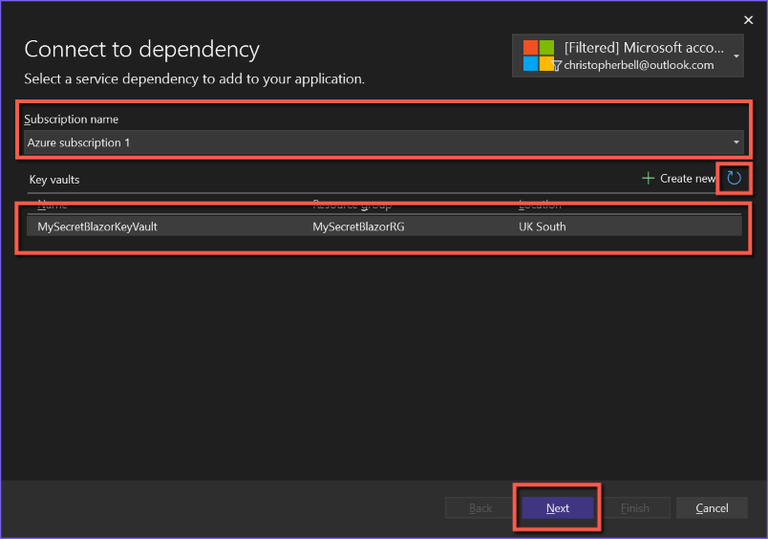The width and height of the screenshot is (768, 539).
Task: Click the refresh key vaults icon
Action: click(x=734, y=178)
